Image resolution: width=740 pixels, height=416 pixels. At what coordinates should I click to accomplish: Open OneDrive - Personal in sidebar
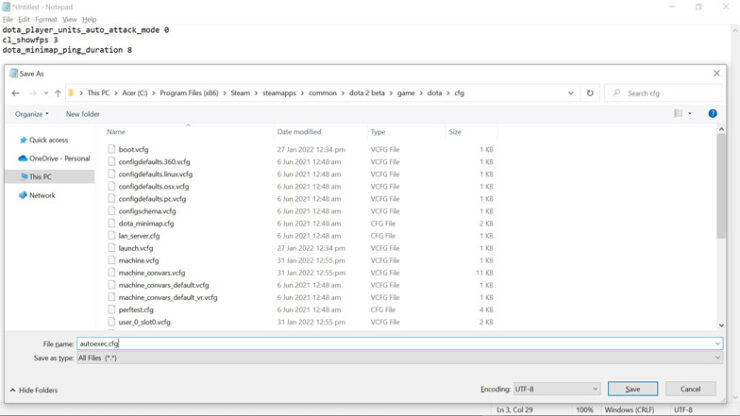[x=59, y=158]
